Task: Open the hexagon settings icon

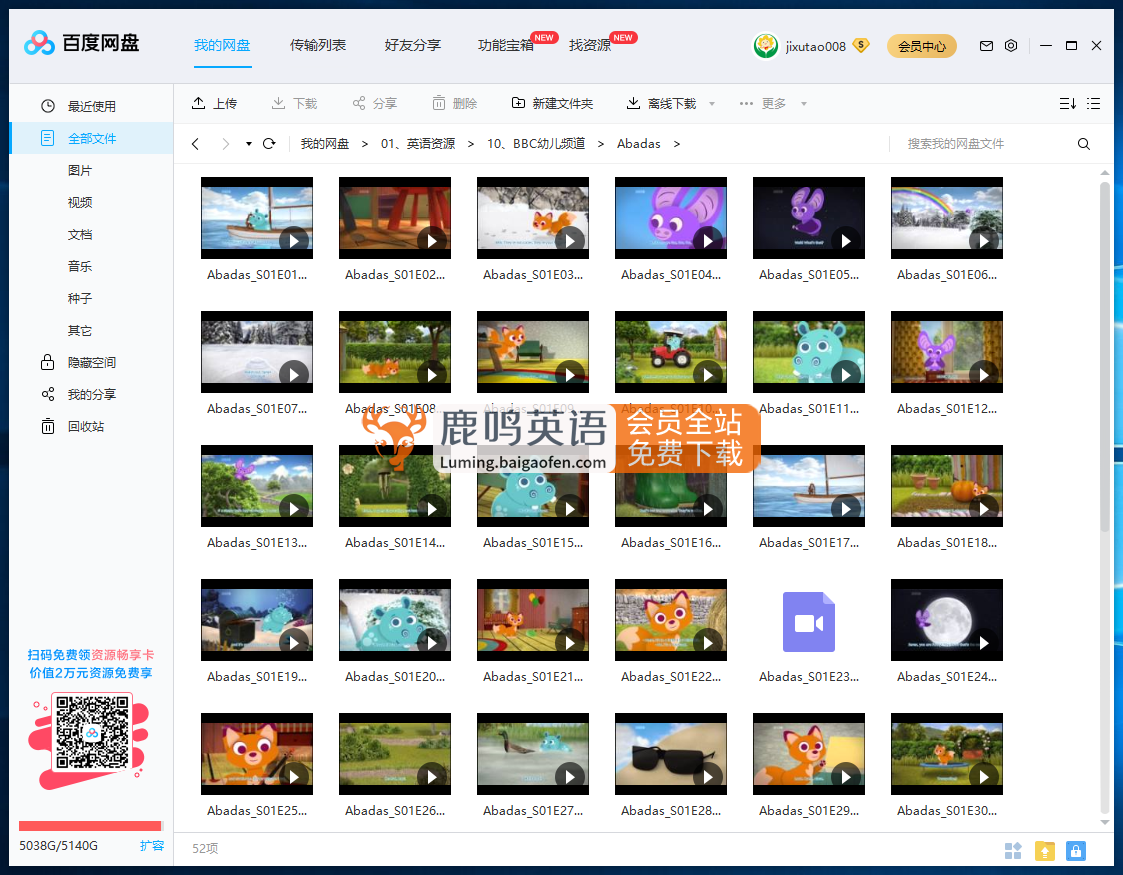Action: (x=1011, y=46)
